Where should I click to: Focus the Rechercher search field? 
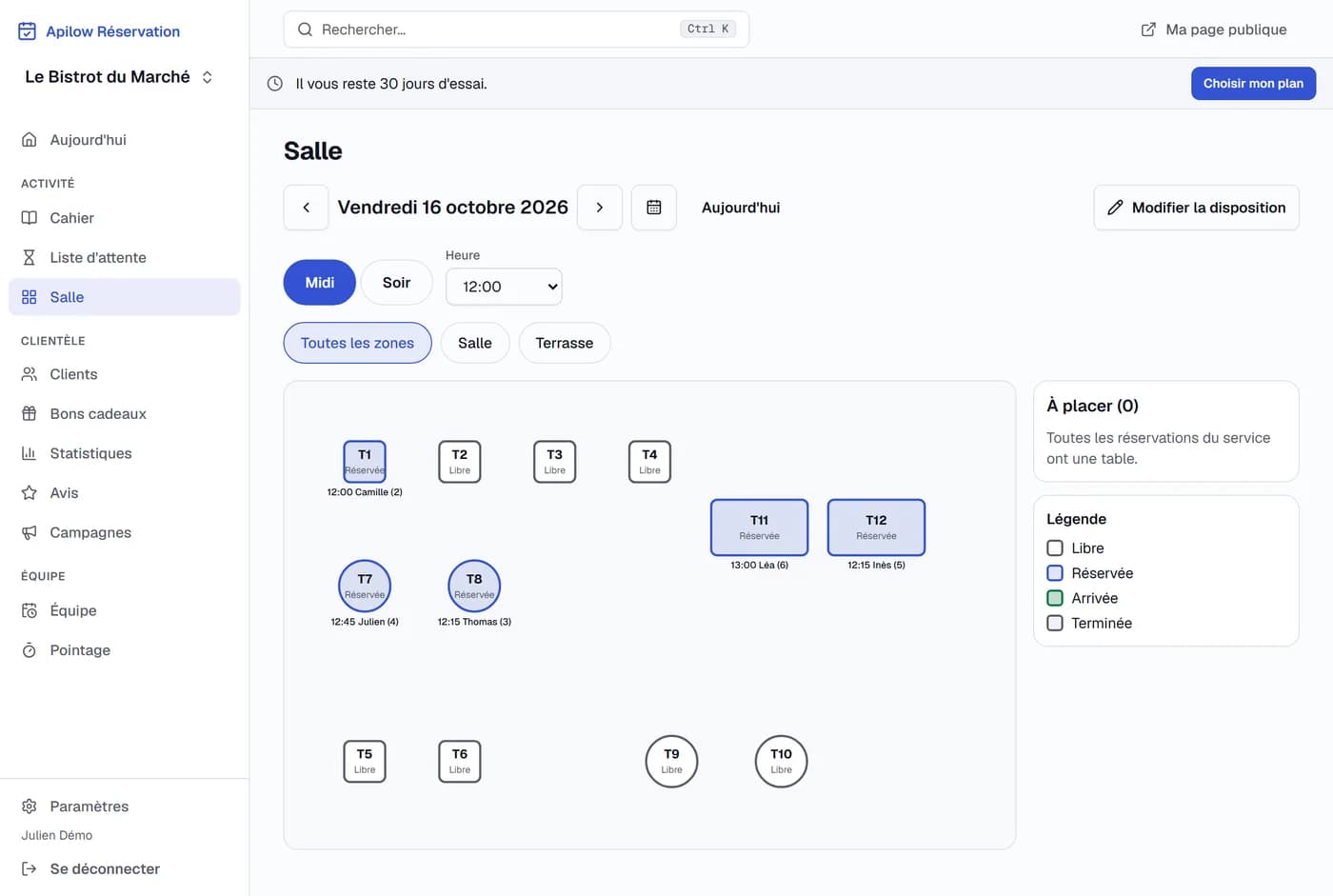(x=516, y=30)
